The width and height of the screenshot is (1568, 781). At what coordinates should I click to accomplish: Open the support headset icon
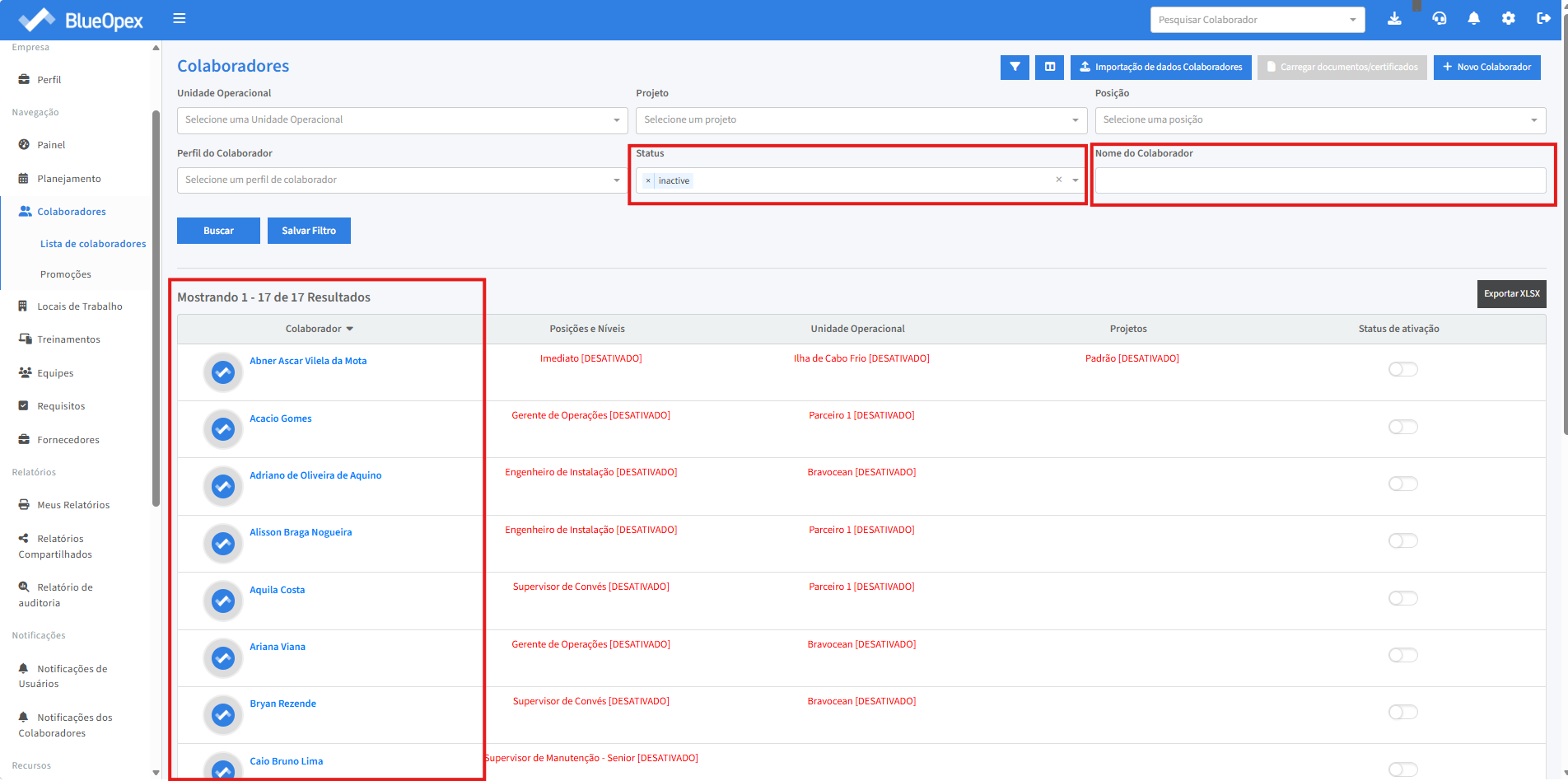point(1440,19)
